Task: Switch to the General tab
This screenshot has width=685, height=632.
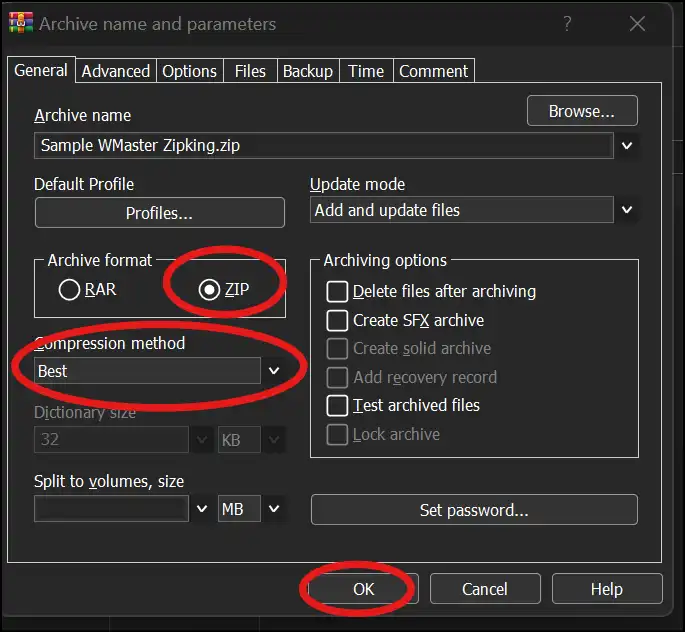Action: 41,70
